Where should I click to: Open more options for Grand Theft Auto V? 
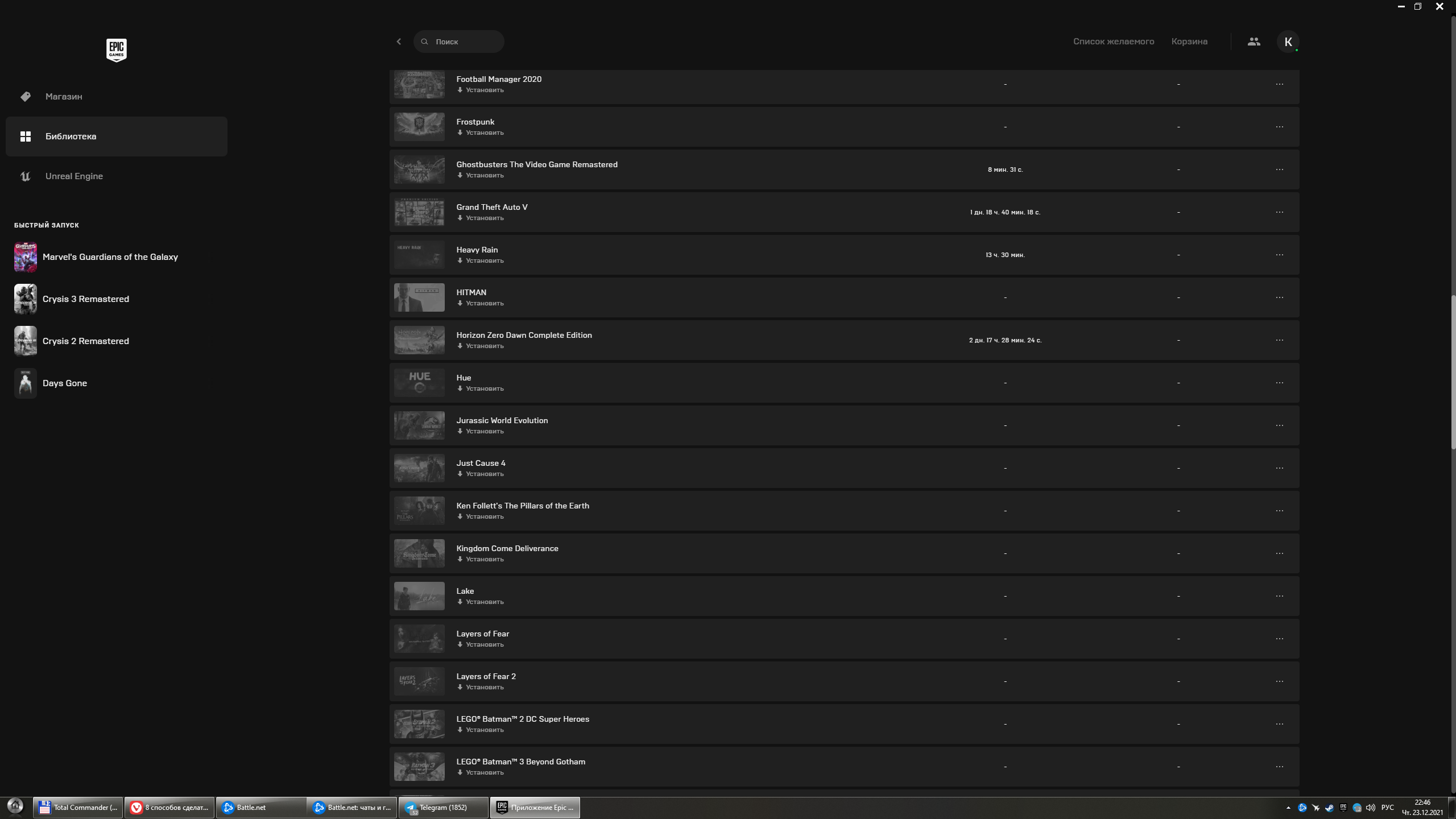[x=1279, y=212]
